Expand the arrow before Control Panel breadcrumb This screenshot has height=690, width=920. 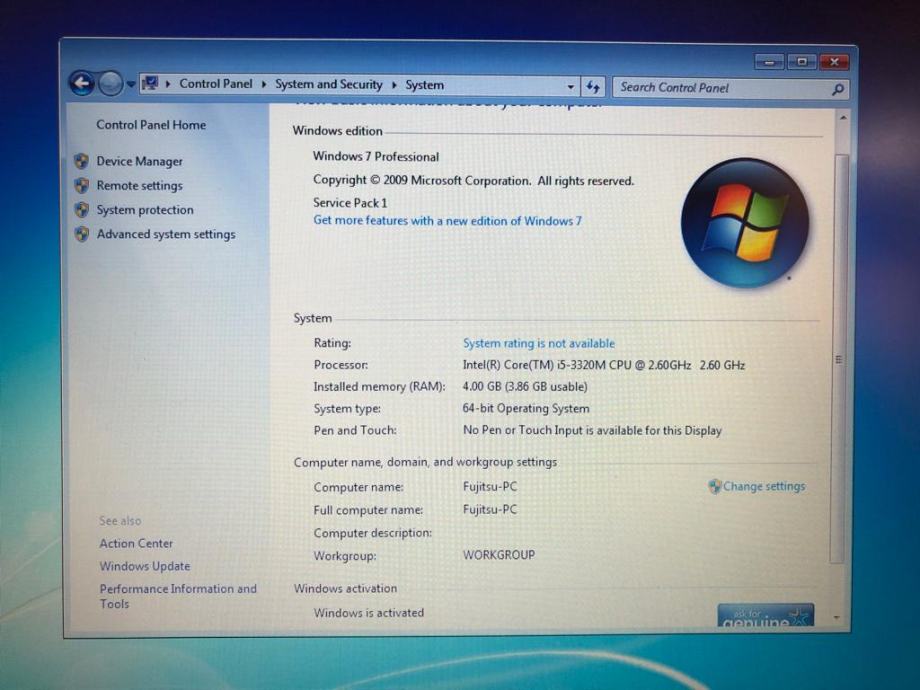coord(168,84)
